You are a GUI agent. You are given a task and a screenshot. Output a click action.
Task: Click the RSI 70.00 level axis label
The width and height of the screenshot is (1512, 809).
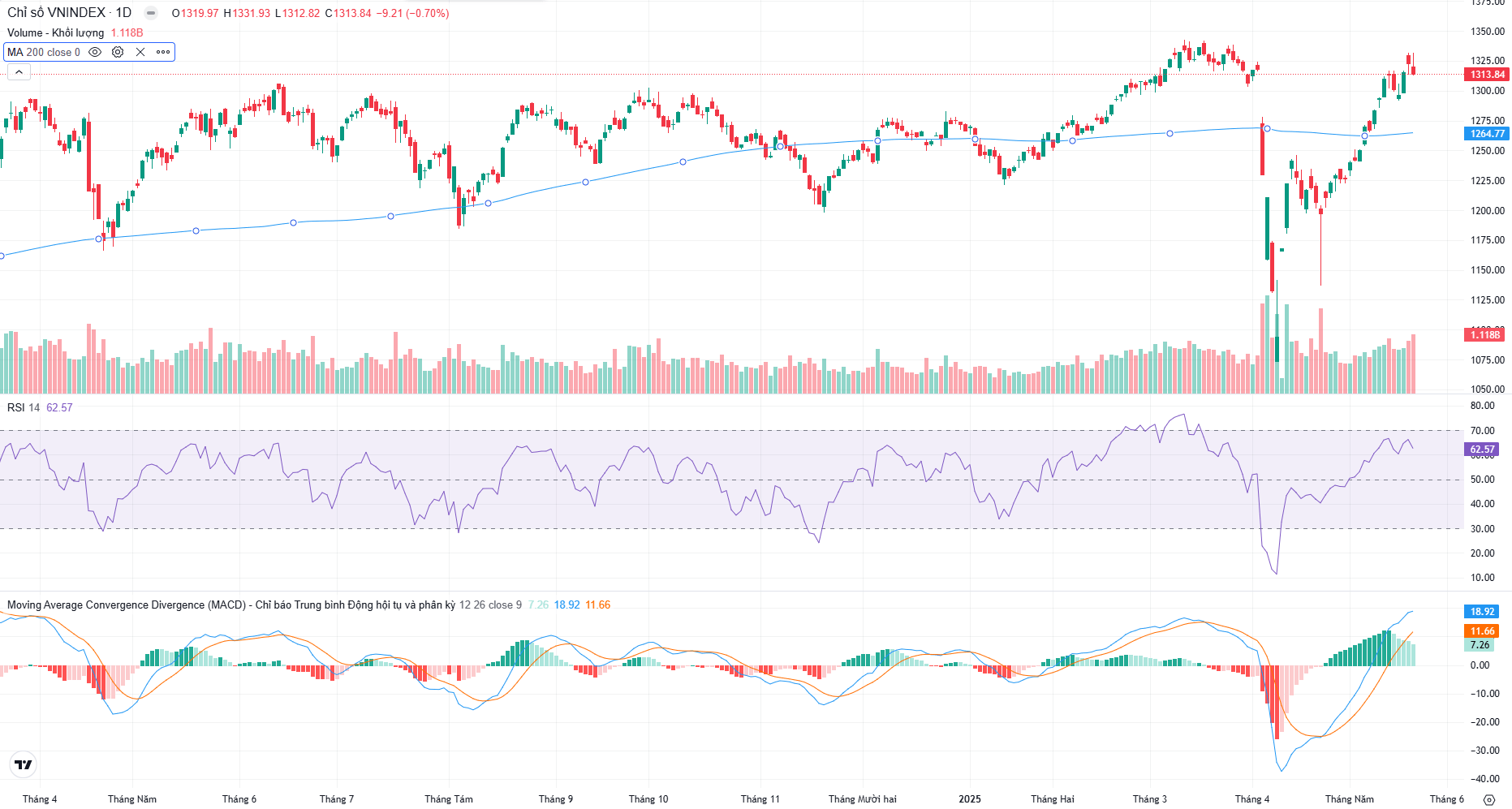(1482, 431)
